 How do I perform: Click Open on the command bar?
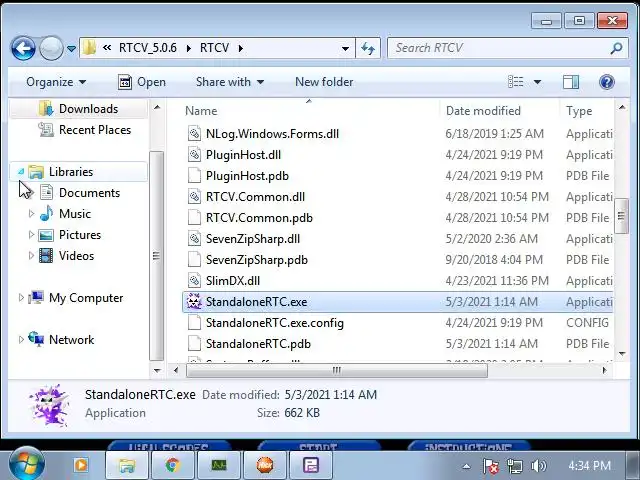(142, 82)
